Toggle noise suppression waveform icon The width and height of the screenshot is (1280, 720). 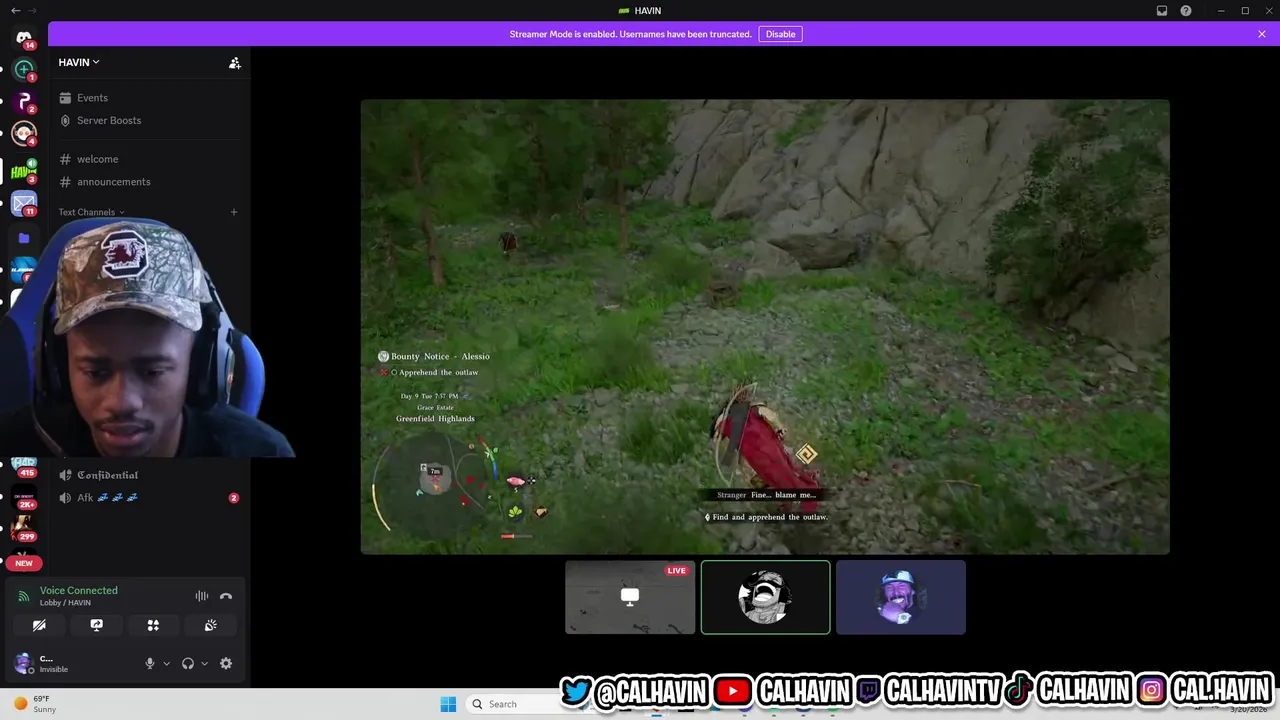pos(202,596)
